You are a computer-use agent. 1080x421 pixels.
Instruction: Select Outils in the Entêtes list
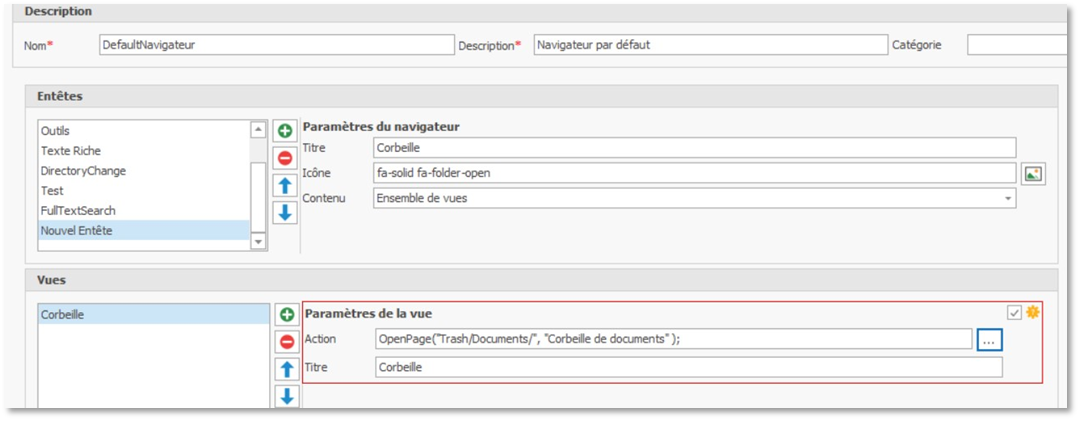(x=55, y=130)
